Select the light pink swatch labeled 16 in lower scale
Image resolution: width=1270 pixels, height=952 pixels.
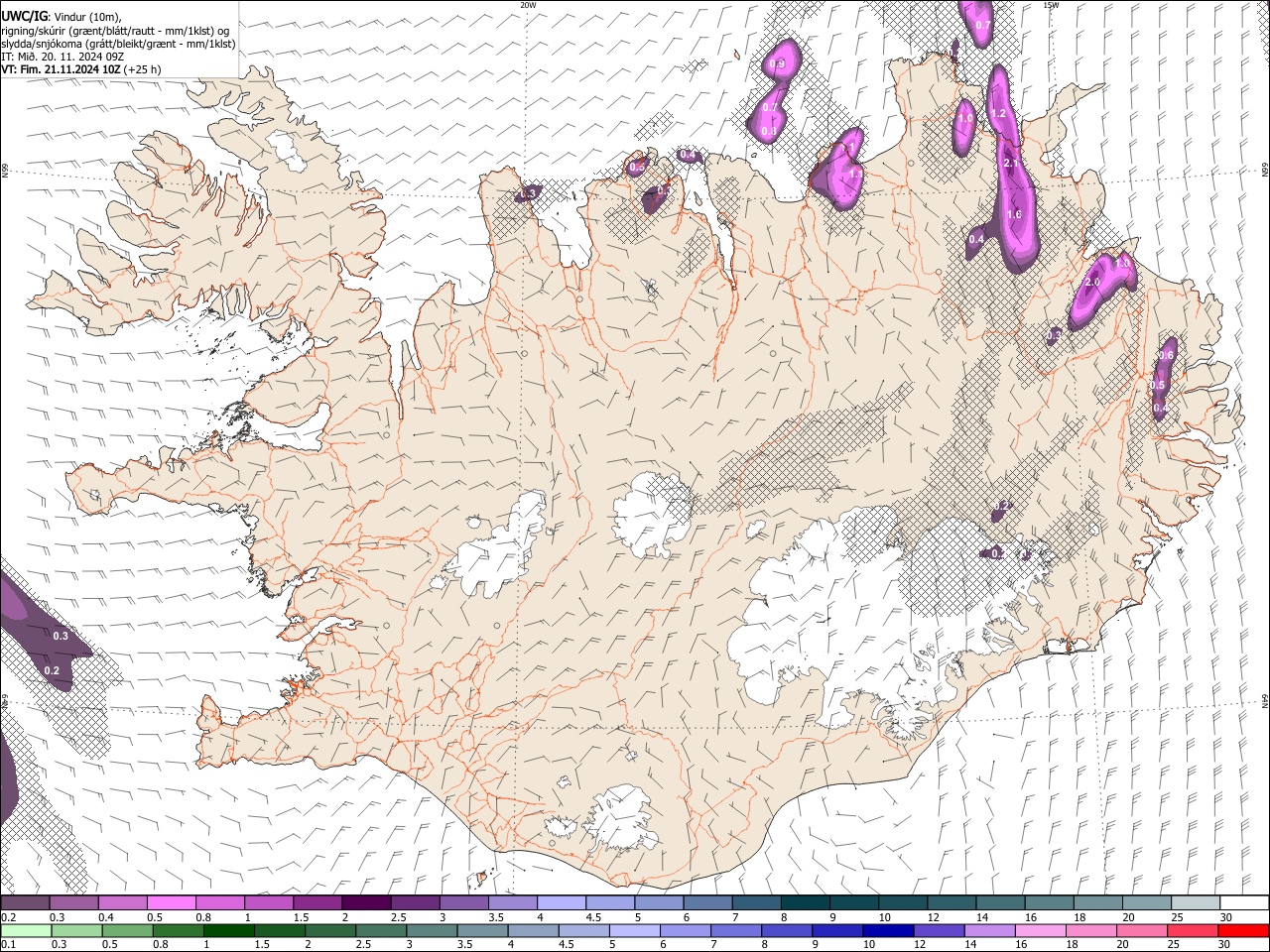coord(1041,931)
